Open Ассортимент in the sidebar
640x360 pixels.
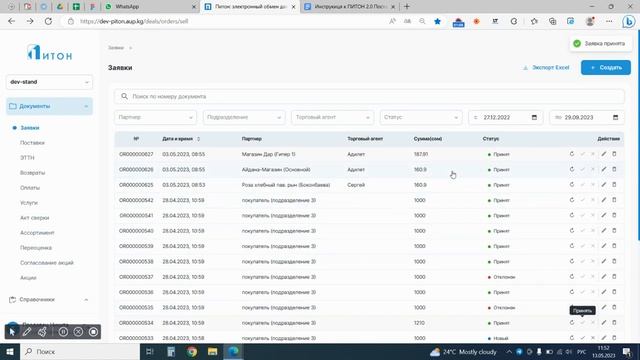(37, 233)
